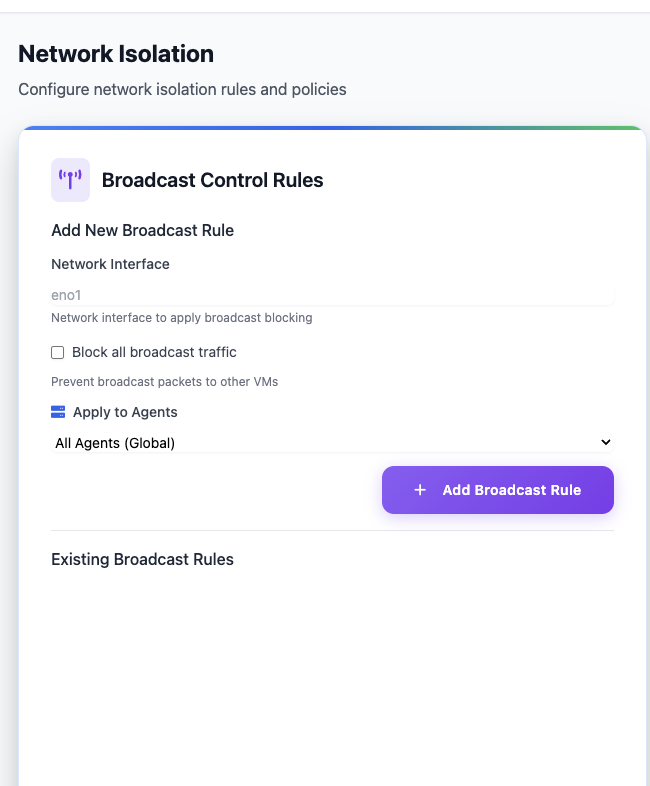The height and width of the screenshot is (786, 650).
Task: Click the "Configure network isolation rules and policies" subtitle
Action: [x=182, y=89]
